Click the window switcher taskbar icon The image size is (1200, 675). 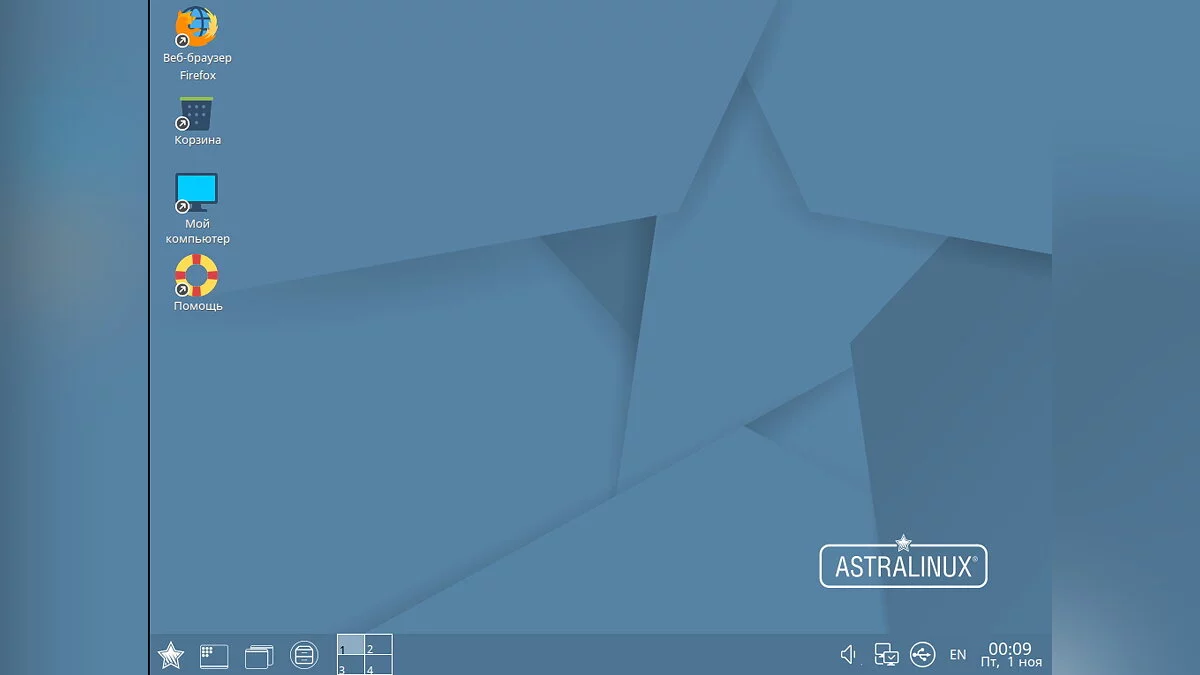pyautogui.click(x=259, y=656)
